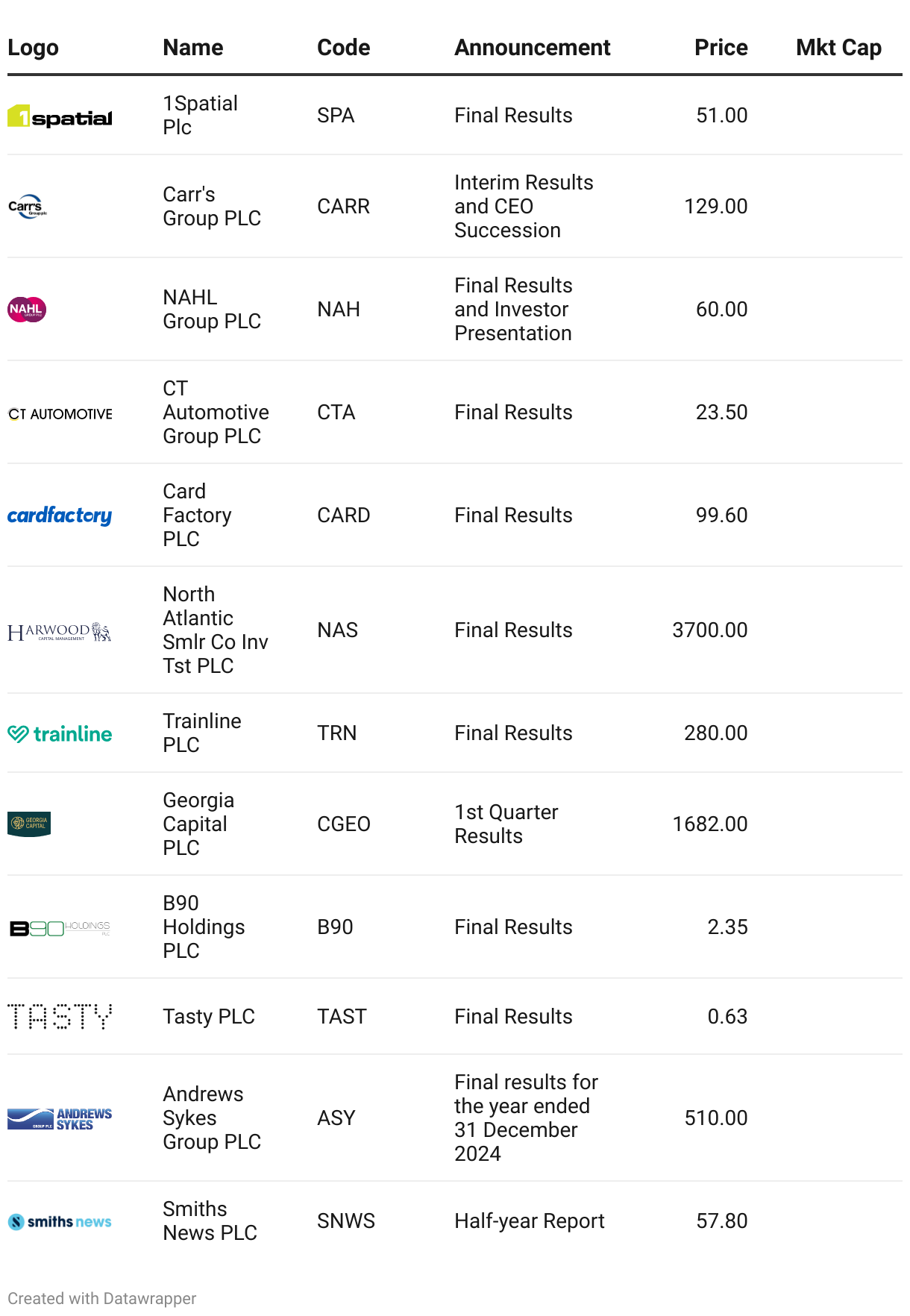Click the Trainline green logo
910x1316 pixels.
[x=60, y=734]
